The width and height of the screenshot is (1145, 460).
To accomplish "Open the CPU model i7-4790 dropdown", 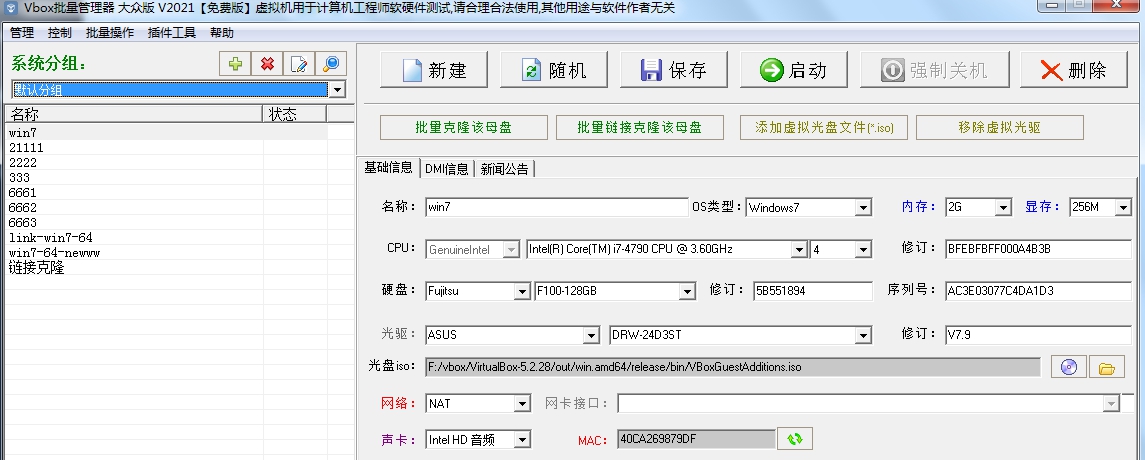I will tap(799, 250).
